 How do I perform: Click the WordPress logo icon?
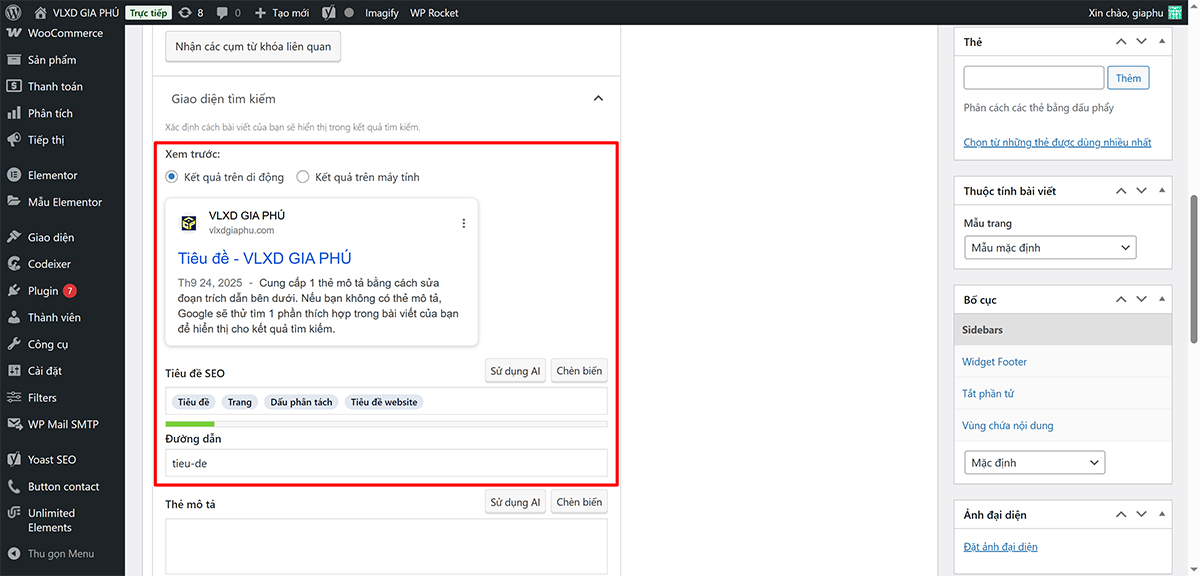pos(13,13)
